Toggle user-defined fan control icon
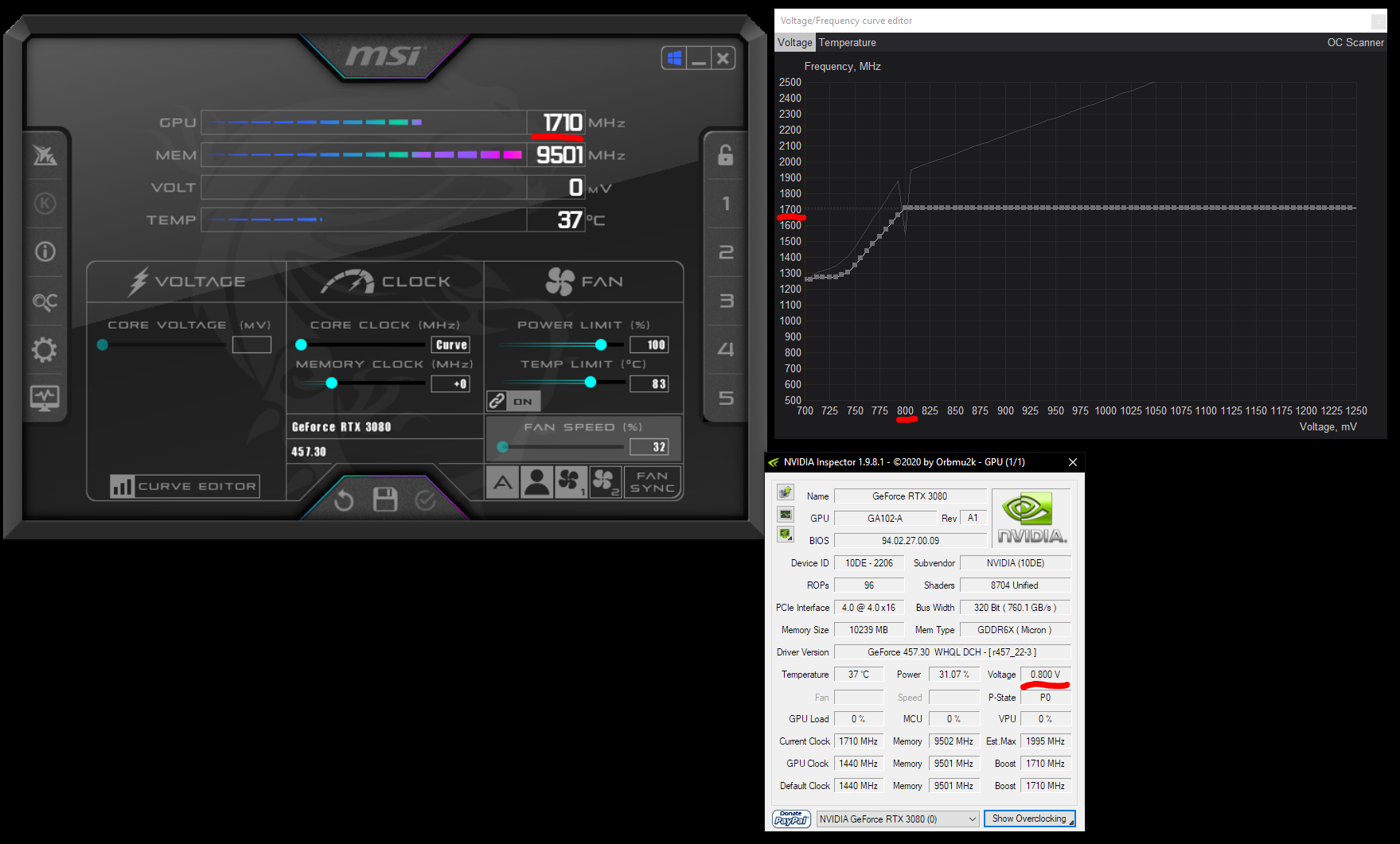 (537, 481)
